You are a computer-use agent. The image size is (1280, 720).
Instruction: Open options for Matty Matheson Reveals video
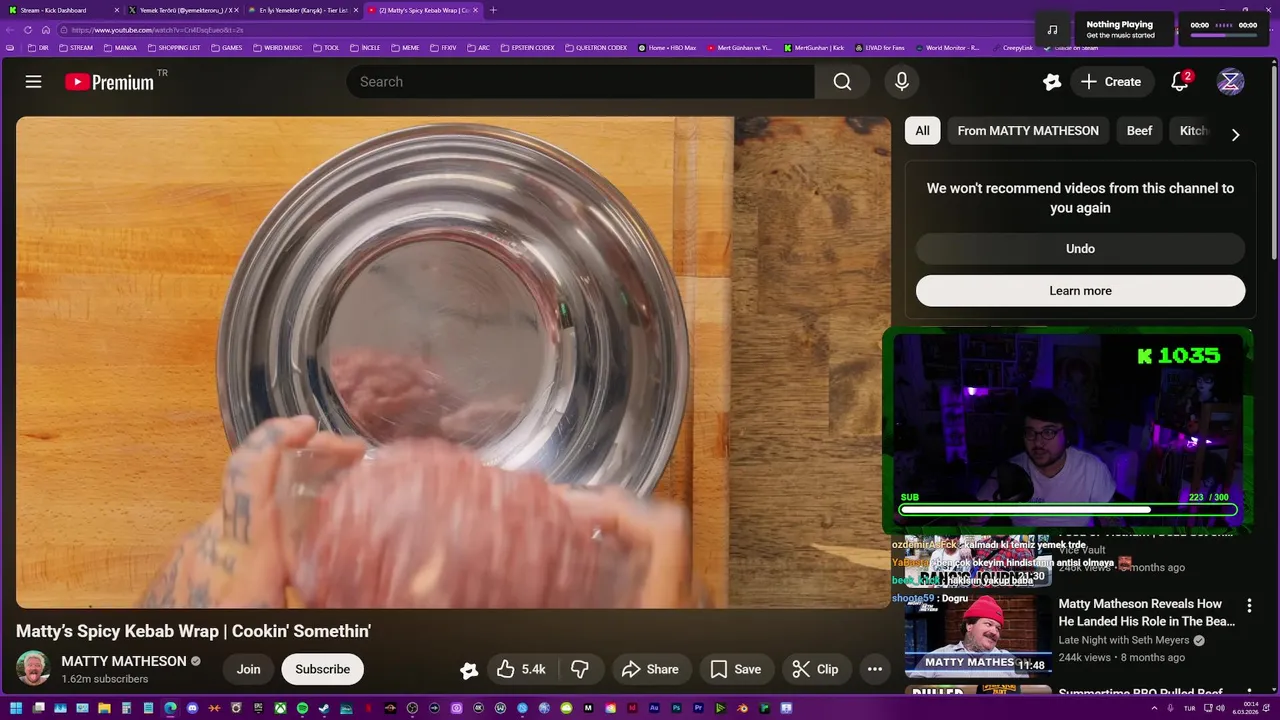click(1248, 605)
